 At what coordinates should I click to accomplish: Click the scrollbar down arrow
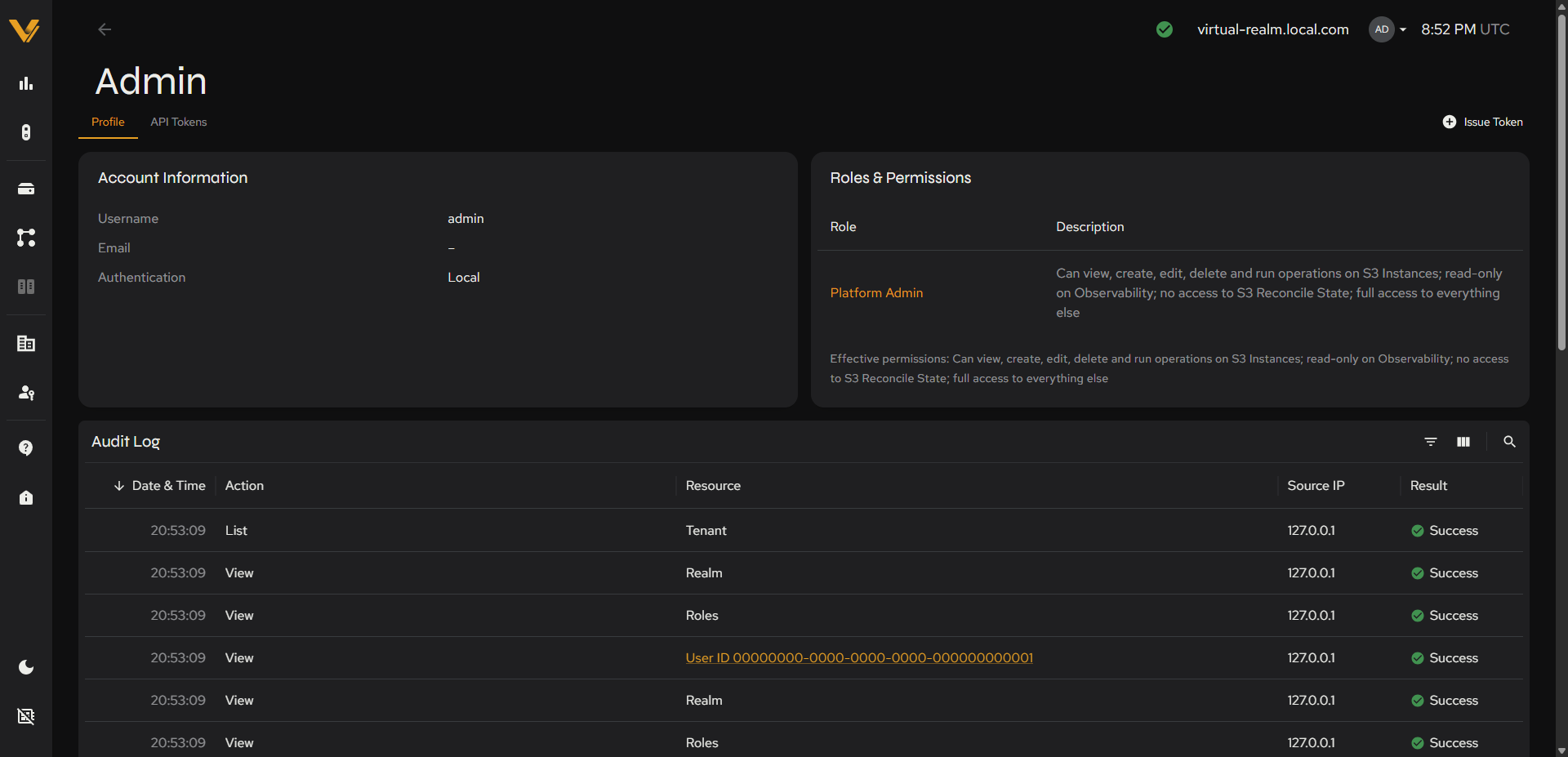click(x=1561, y=750)
